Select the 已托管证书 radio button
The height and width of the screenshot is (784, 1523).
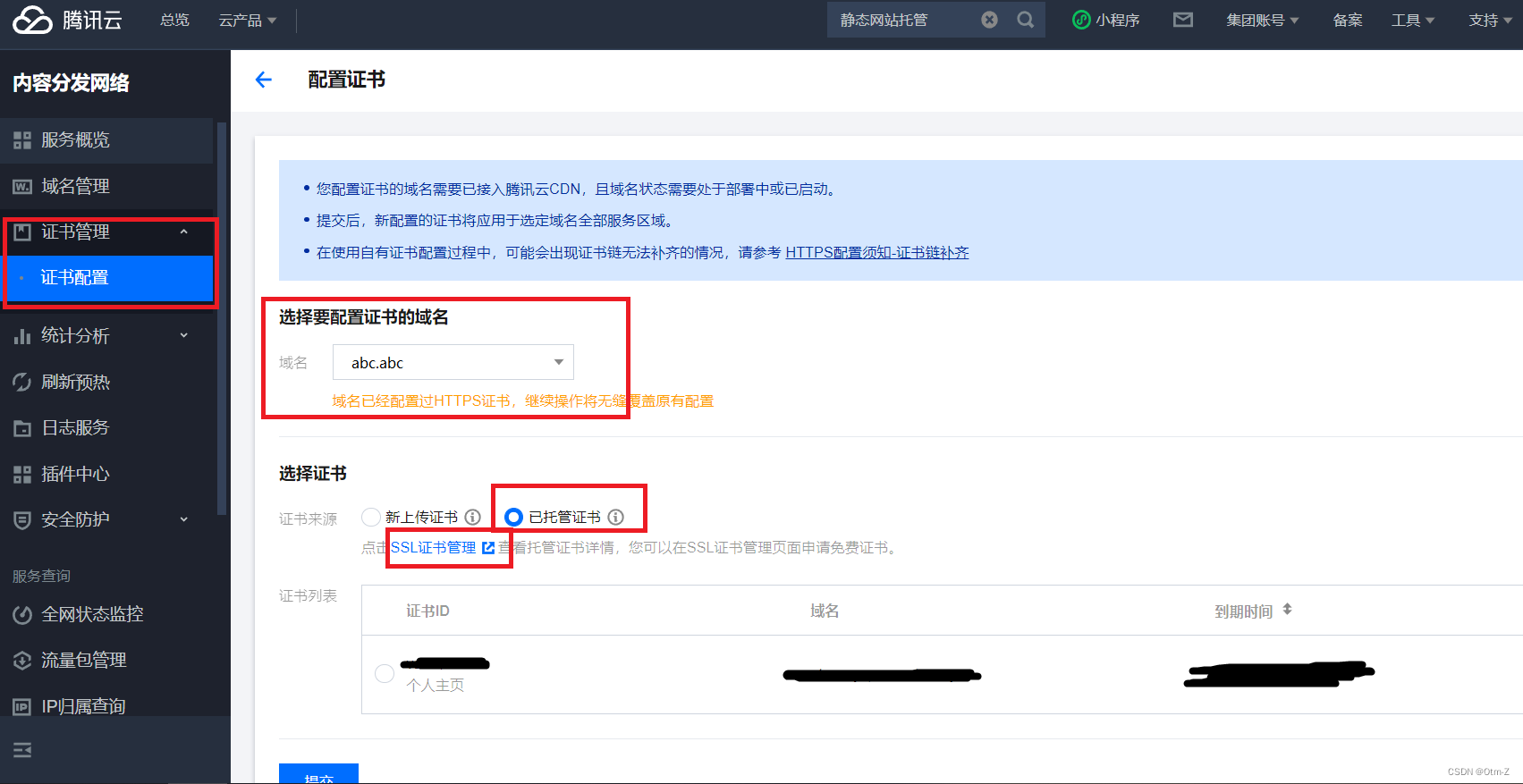513,517
